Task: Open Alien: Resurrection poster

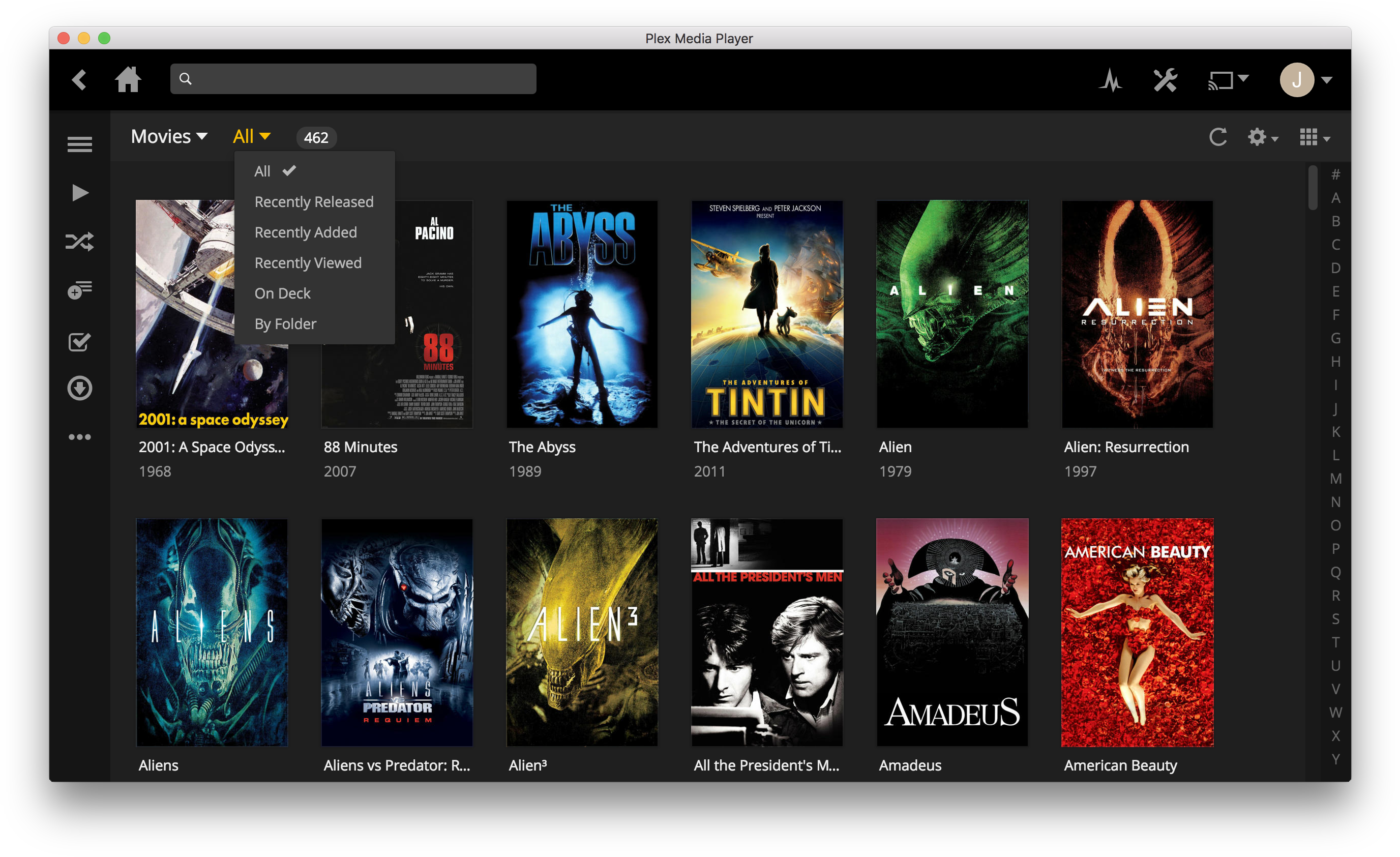Action: pyautogui.click(x=1138, y=314)
